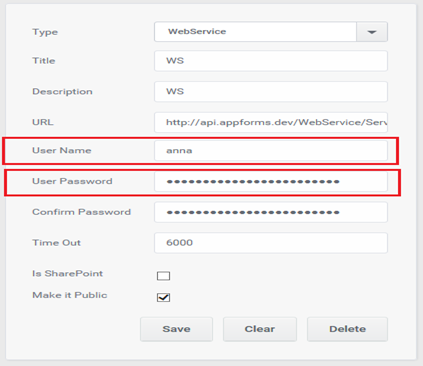Click the Save button
Screen dimensions: 423x366
176,329
